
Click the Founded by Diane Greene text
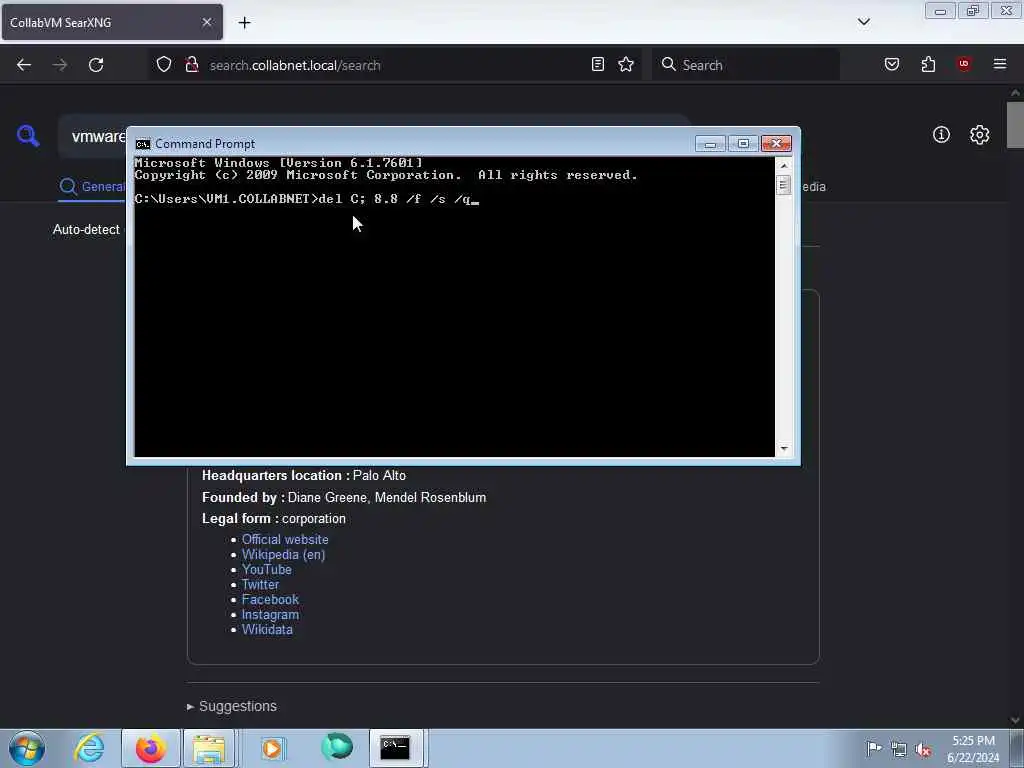344,498
